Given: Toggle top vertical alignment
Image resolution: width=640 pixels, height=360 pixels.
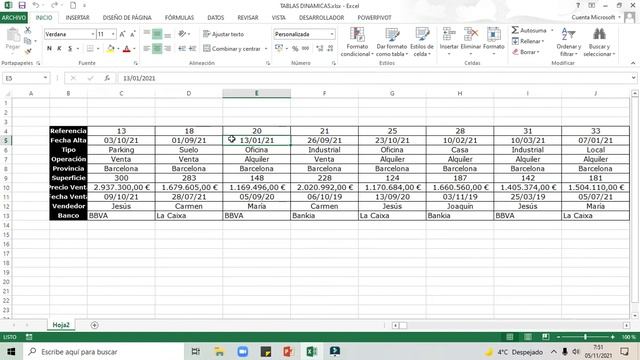Looking at the screenshot, I should [x=147, y=34].
